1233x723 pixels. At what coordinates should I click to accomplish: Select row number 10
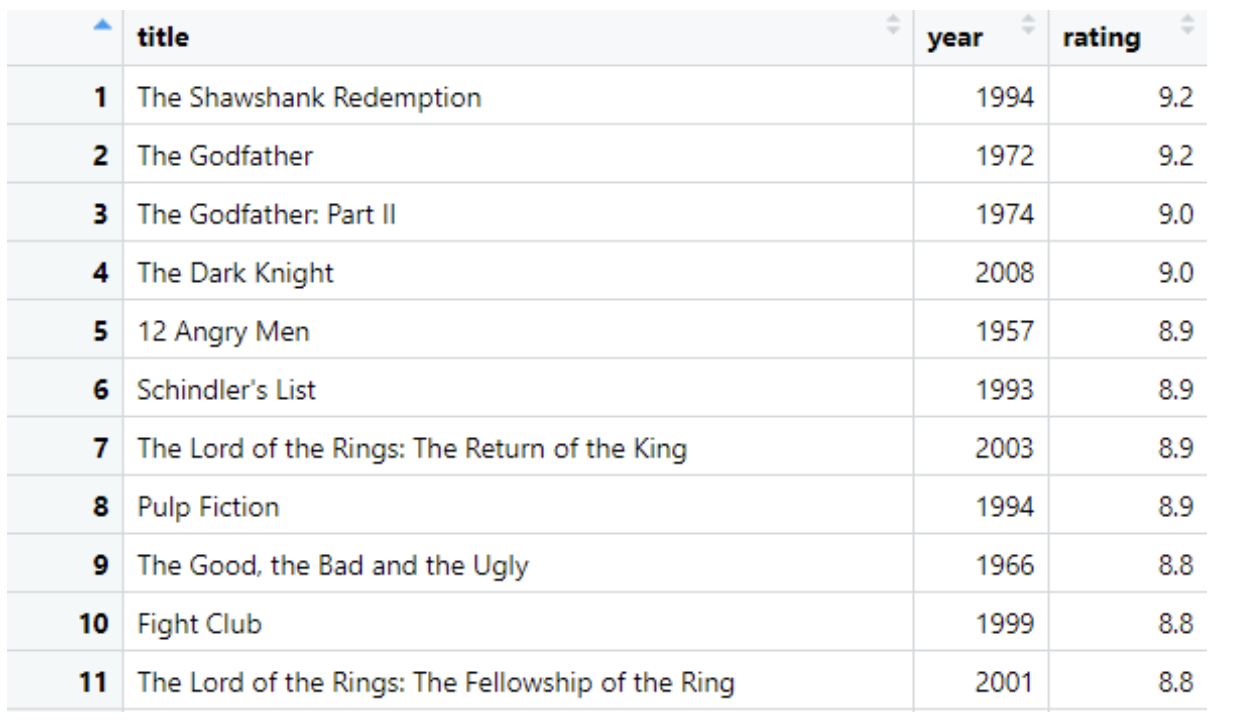94,625
